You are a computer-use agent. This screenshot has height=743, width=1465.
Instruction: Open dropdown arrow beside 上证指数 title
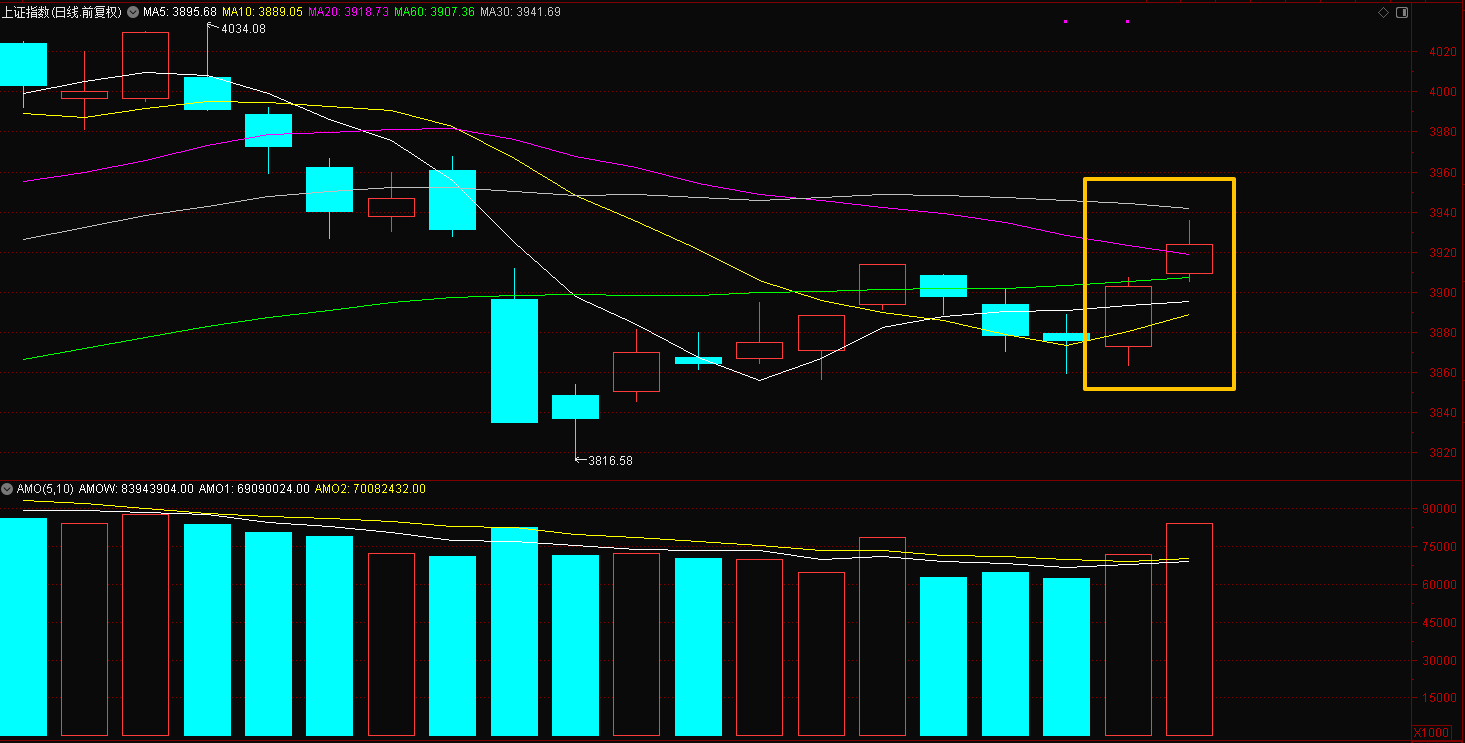click(133, 12)
